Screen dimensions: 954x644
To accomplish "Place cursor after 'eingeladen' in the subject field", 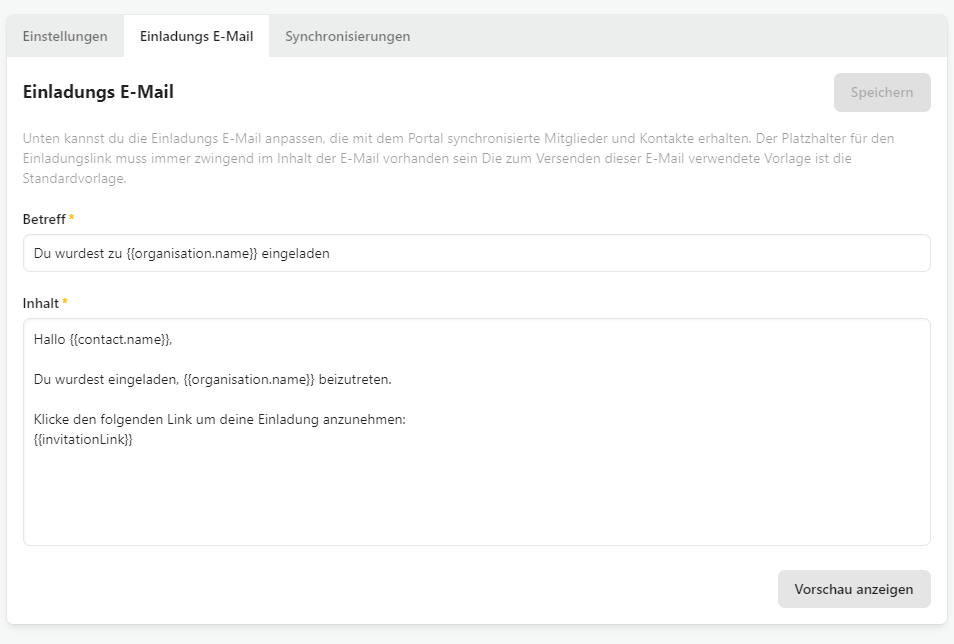I will point(330,253).
